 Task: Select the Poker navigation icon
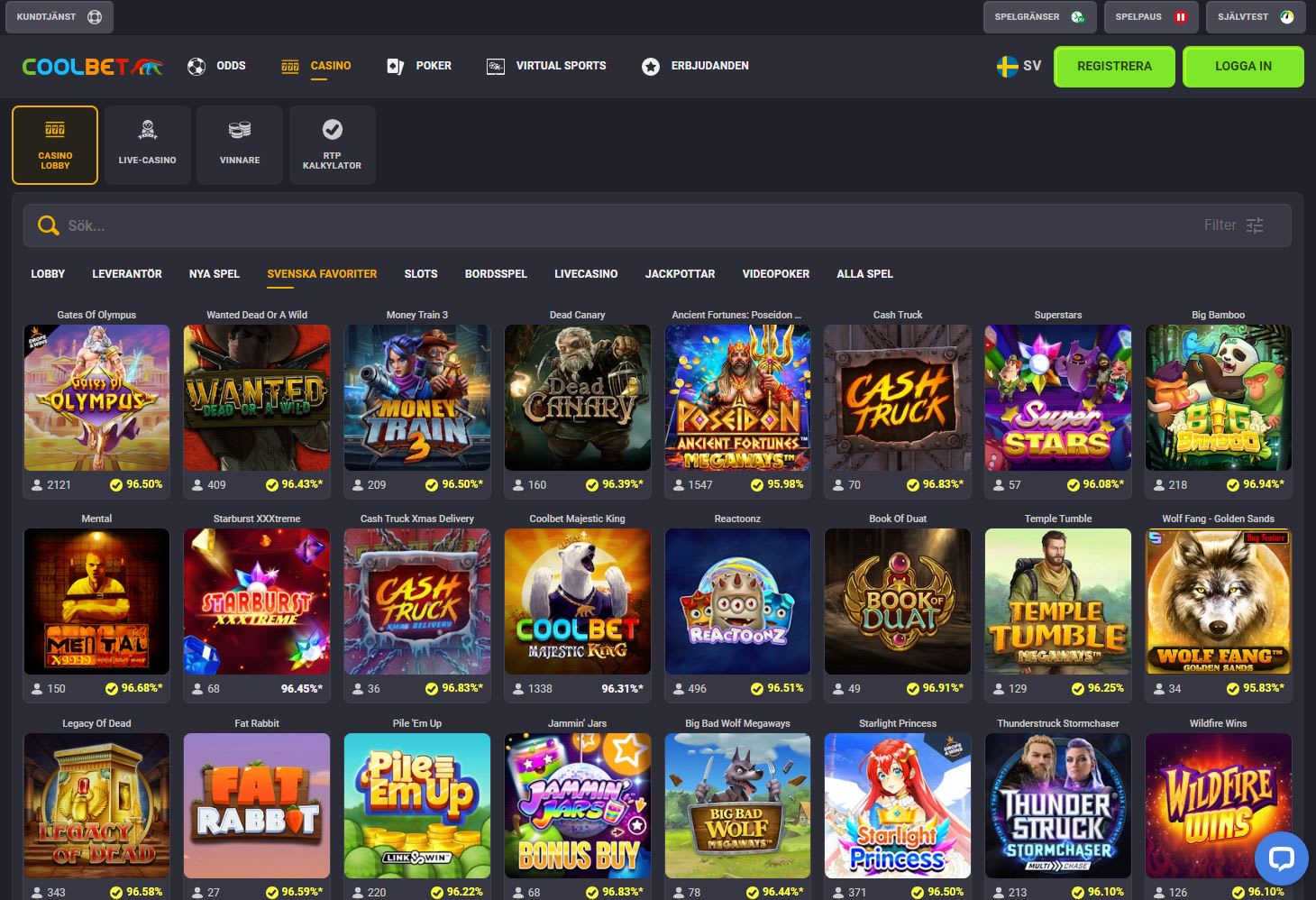pyautogui.click(x=394, y=66)
